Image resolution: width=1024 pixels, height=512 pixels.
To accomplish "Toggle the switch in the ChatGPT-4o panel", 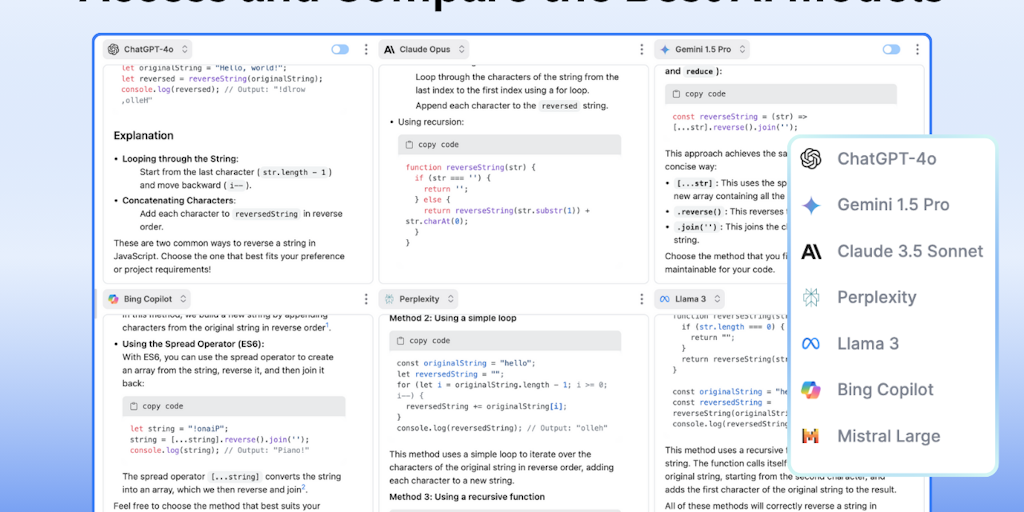I will 340,50.
